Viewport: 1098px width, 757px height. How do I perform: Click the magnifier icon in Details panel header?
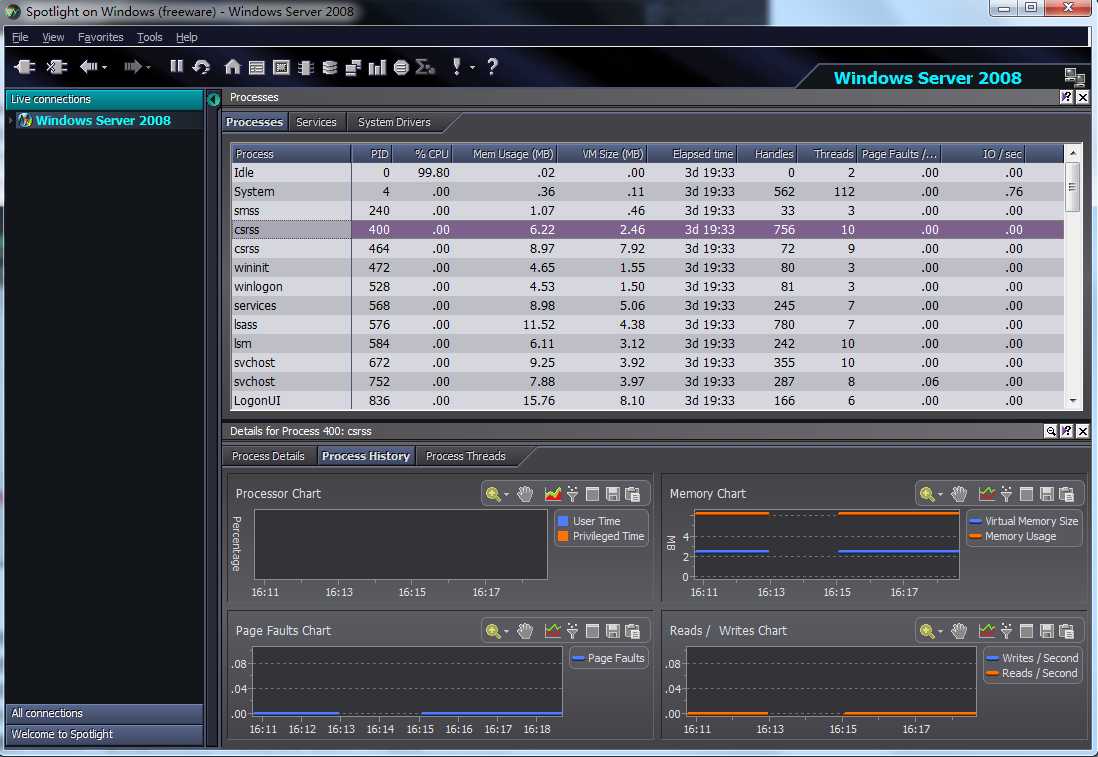pos(1050,431)
